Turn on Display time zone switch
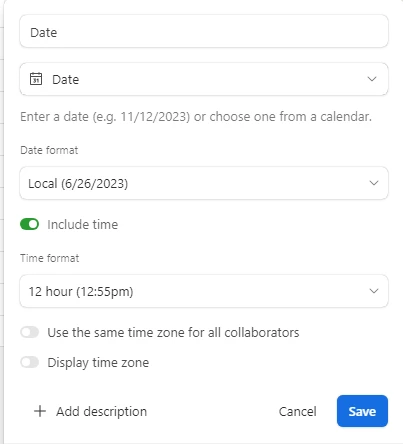 (x=30, y=362)
